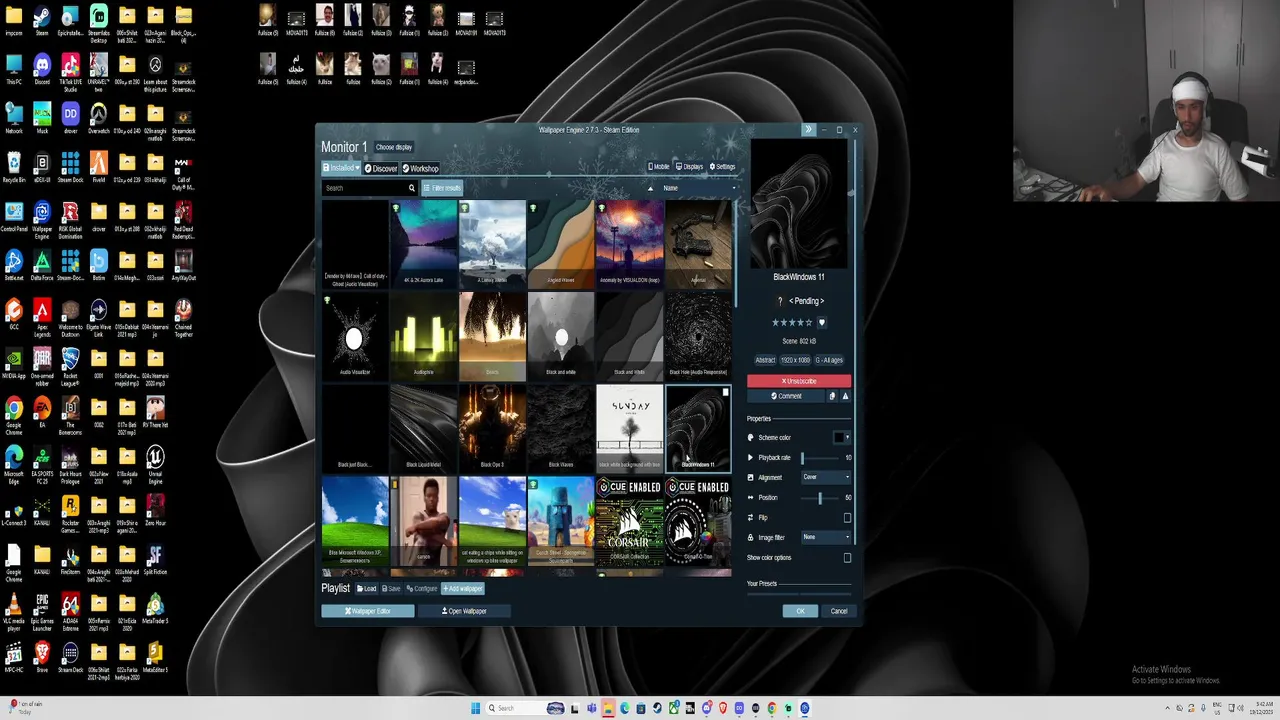Open the Name sort dropdown
The image size is (1280, 720).
pyautogui.click(x=698, y=188)
